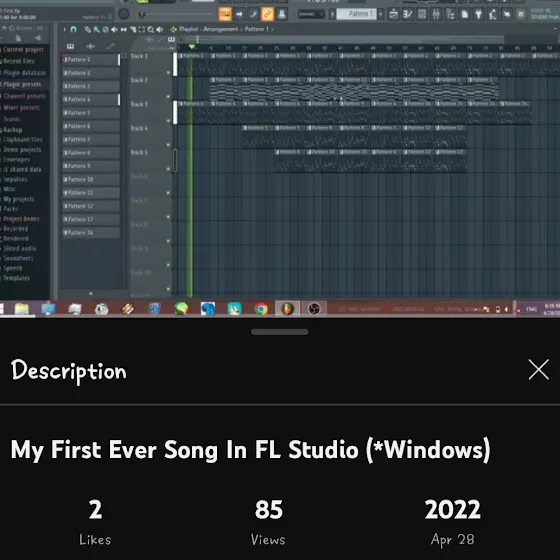The image size is (560, 560).
Task: Click the FL Studio fruit icon in taskbar
Action: tap(288, 309)
